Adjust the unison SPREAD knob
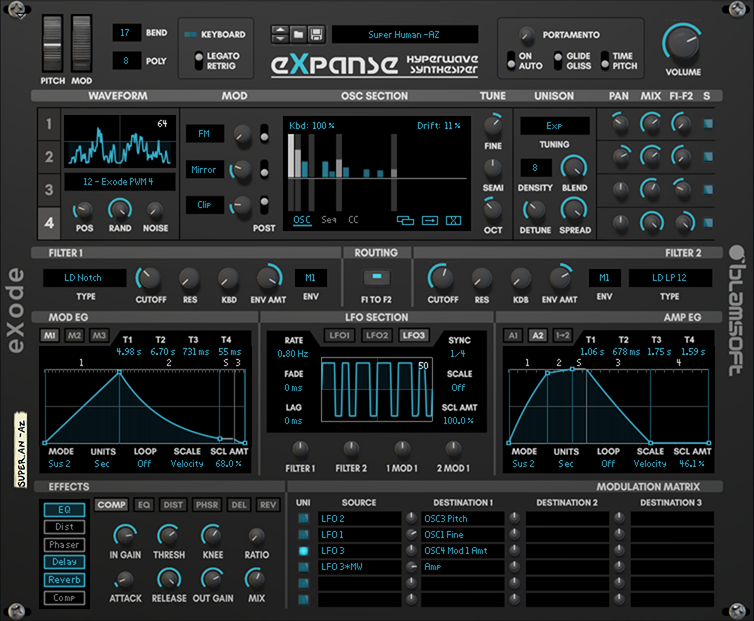Screen dimensions: 754x621 [x=574, y=210]
